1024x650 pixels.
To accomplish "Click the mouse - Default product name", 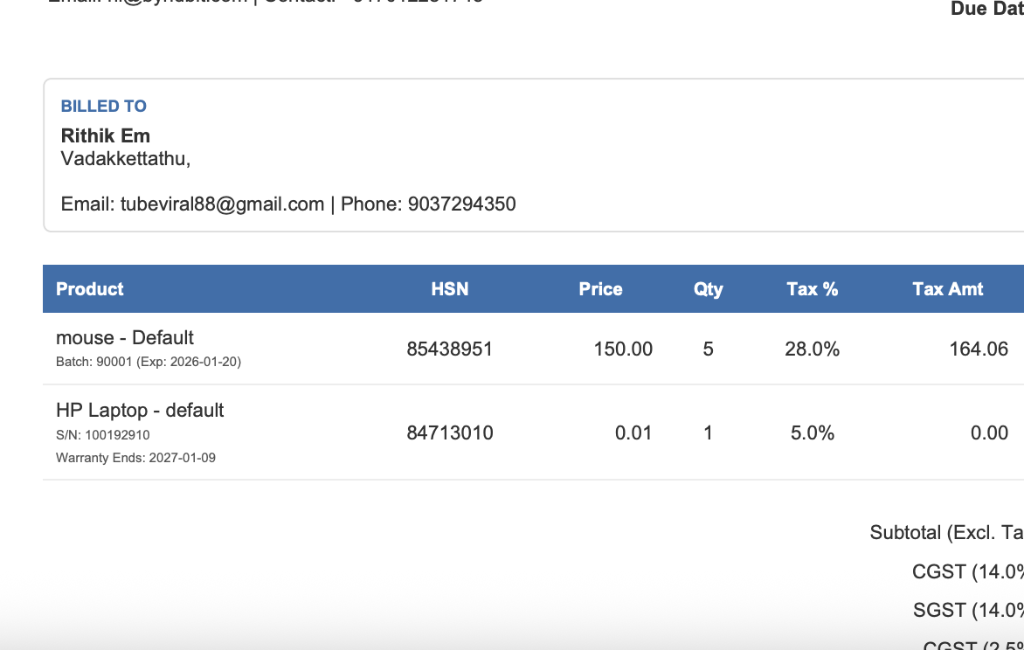I will [x=125, y=337].
